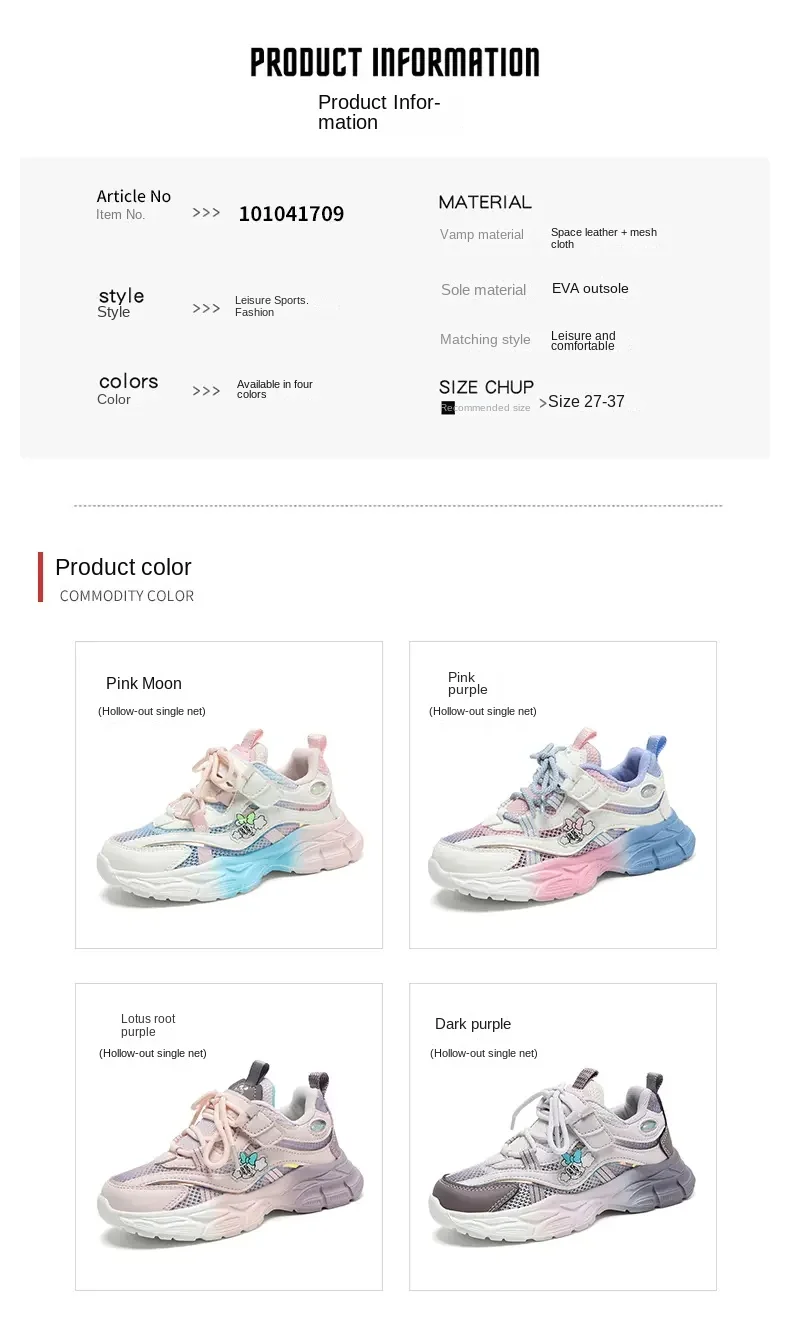Click the Pink purple color name
This screenshot has height=1319, width=790.
click(x=467, y=684)
